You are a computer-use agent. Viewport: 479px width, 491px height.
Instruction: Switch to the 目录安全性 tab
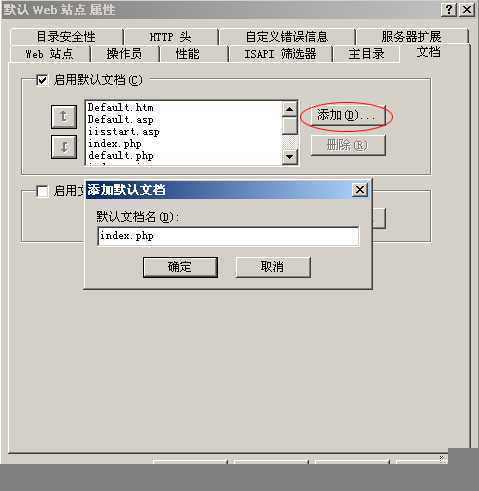point(66,37)
